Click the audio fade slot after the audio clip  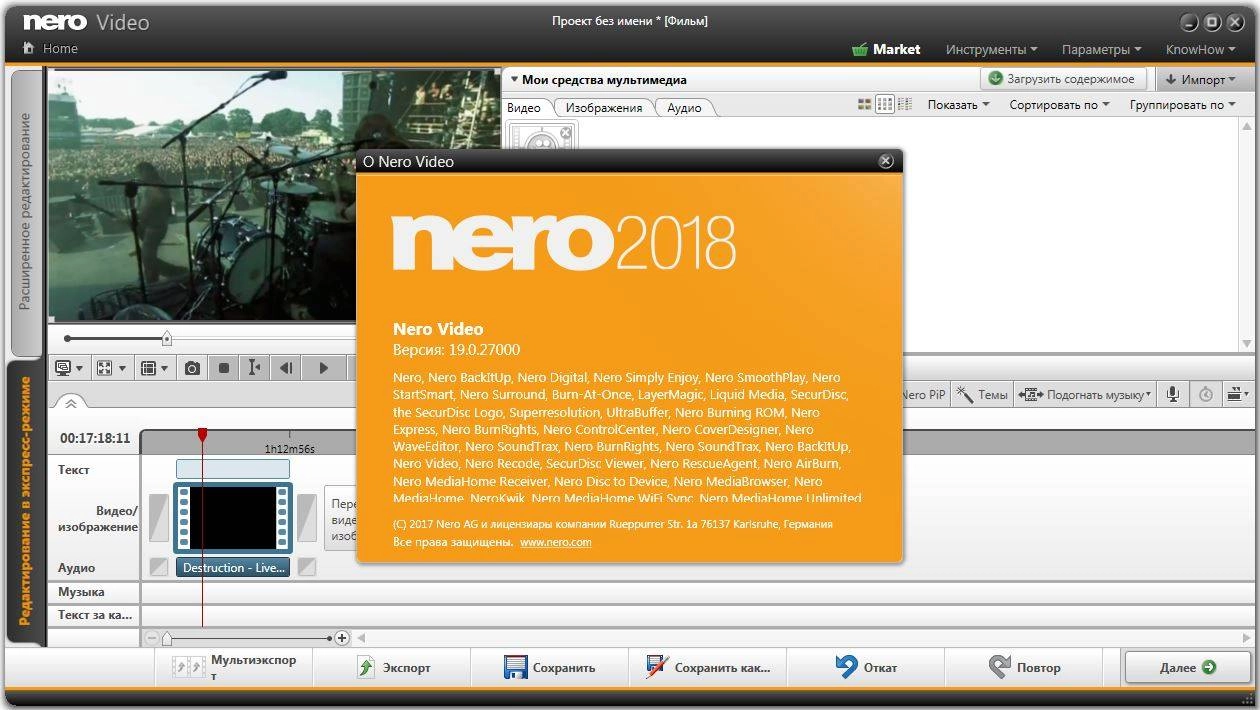[x=307, y=567]
